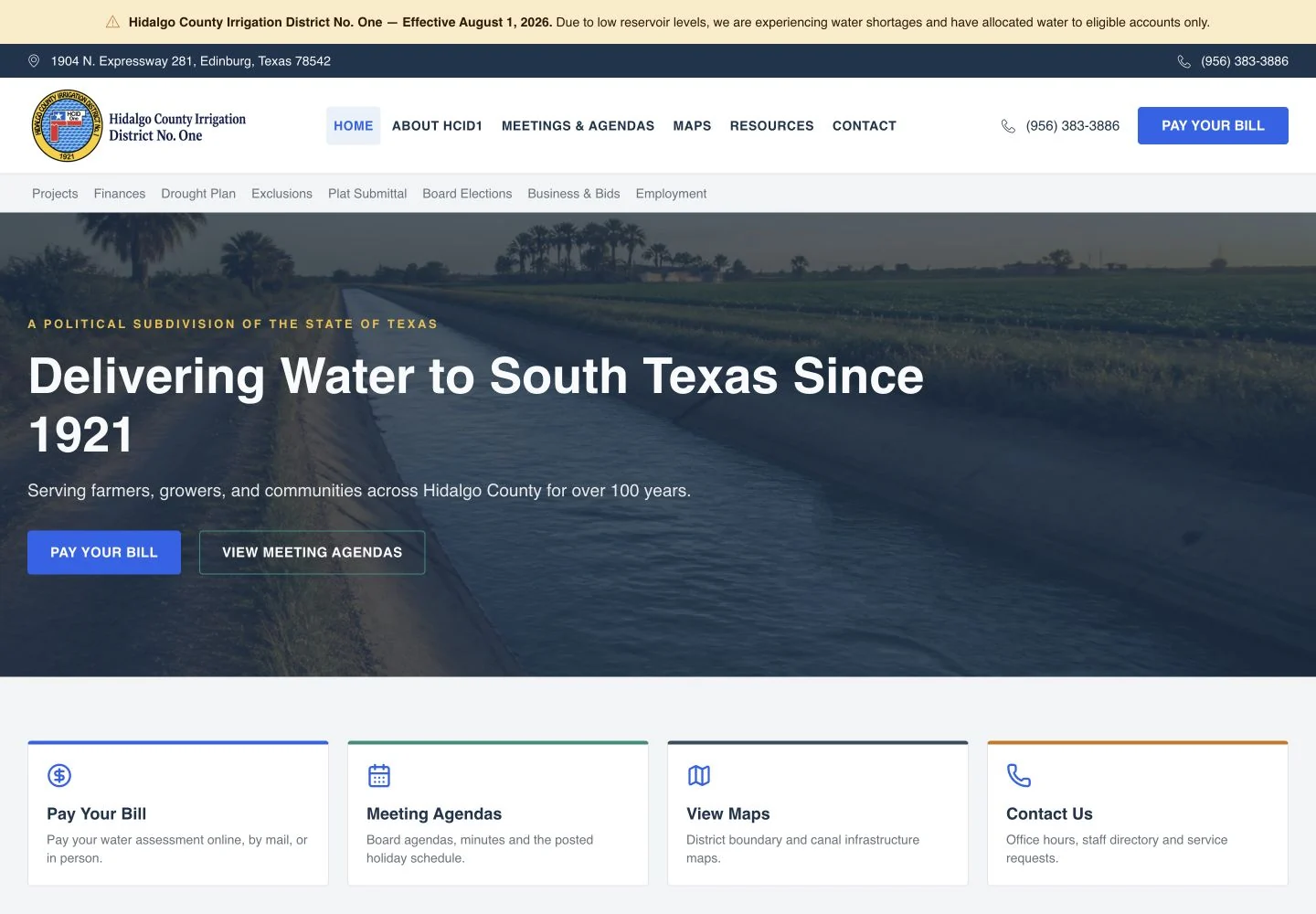Click the dollar sign icon on the Pay Your Bill card

point(59,776)
